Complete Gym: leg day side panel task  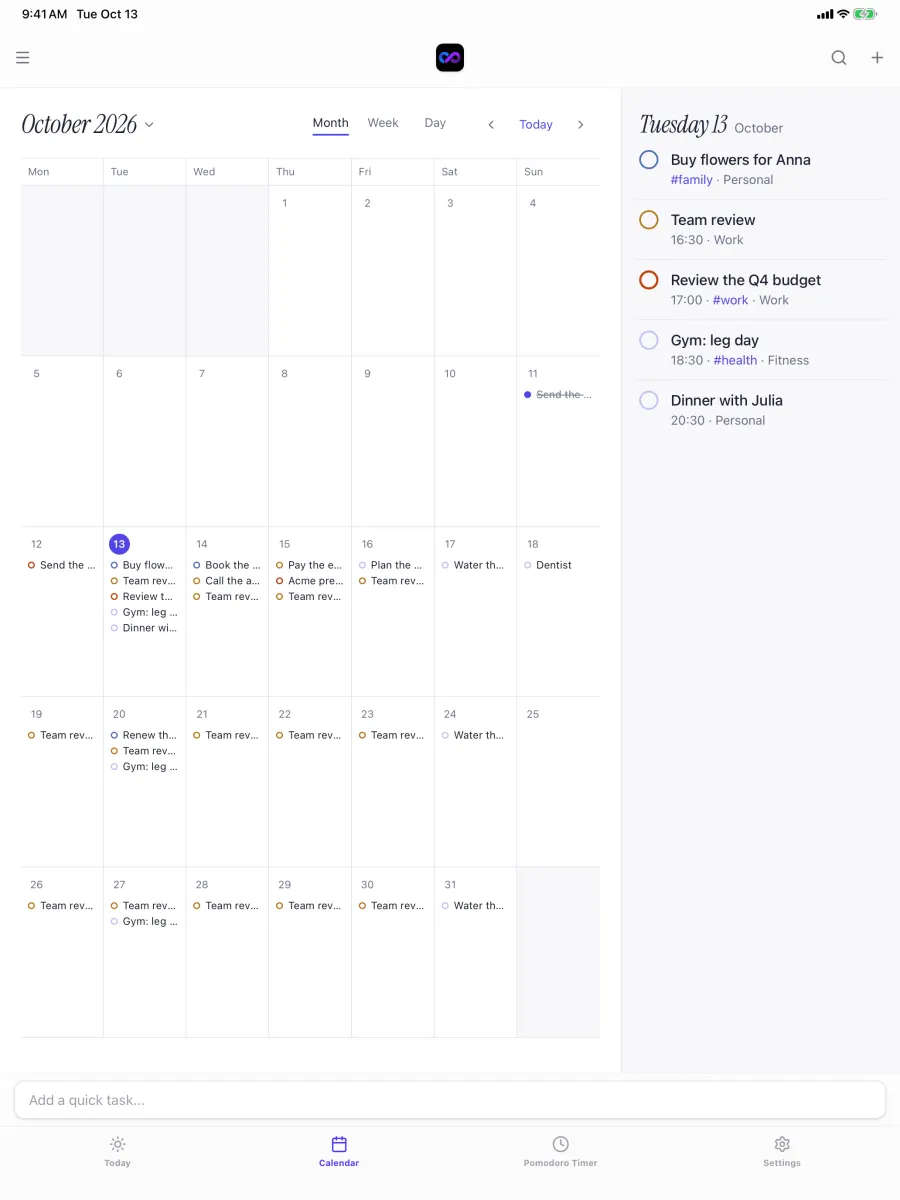649,340
